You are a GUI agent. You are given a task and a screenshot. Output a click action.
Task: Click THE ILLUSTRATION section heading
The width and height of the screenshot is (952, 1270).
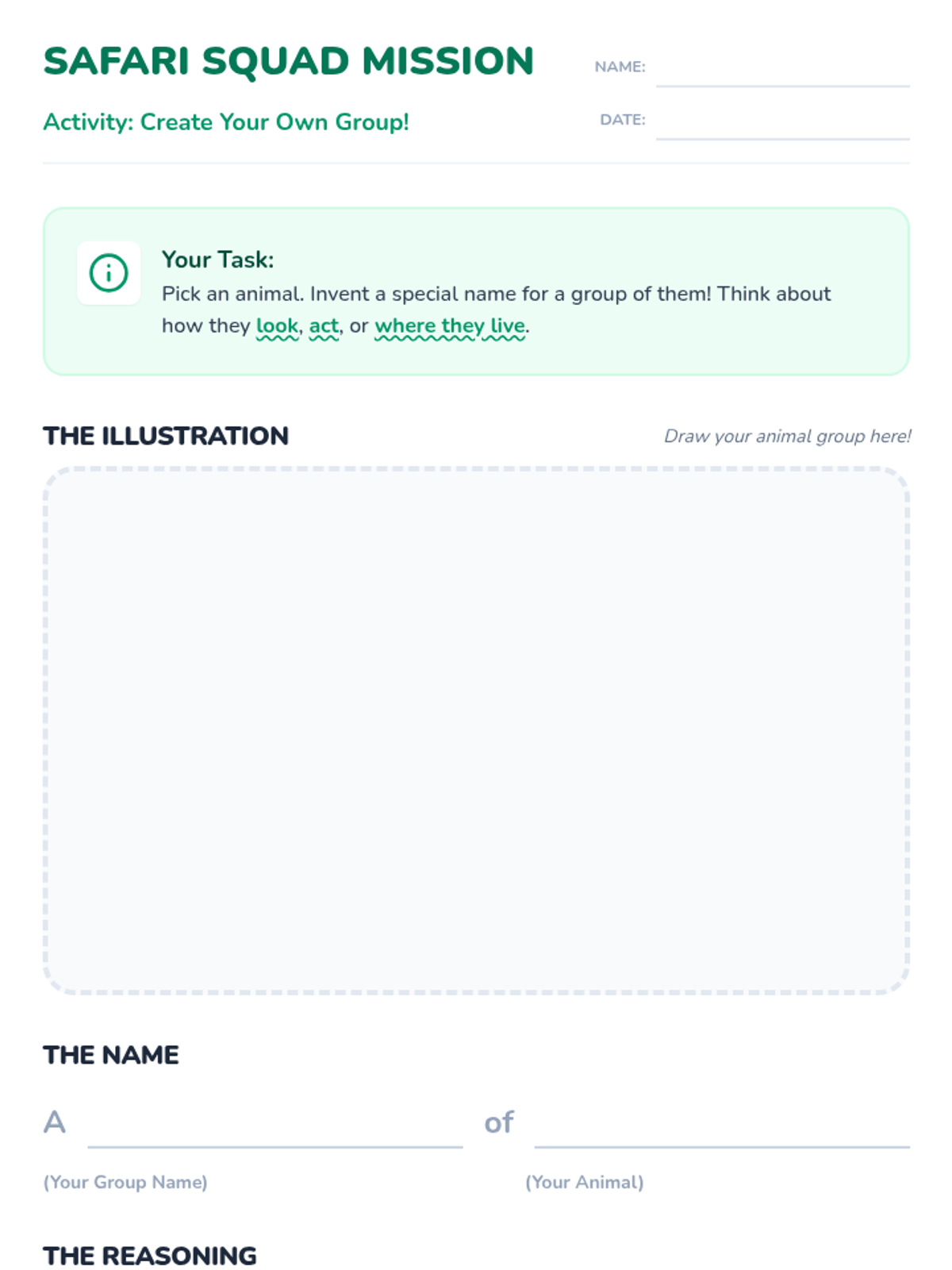tap(166, 436)
